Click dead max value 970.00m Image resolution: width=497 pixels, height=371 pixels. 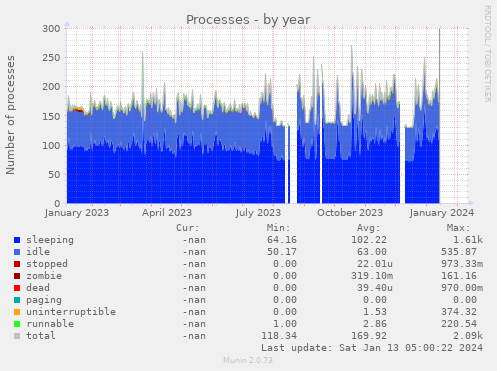click(462, 288)
